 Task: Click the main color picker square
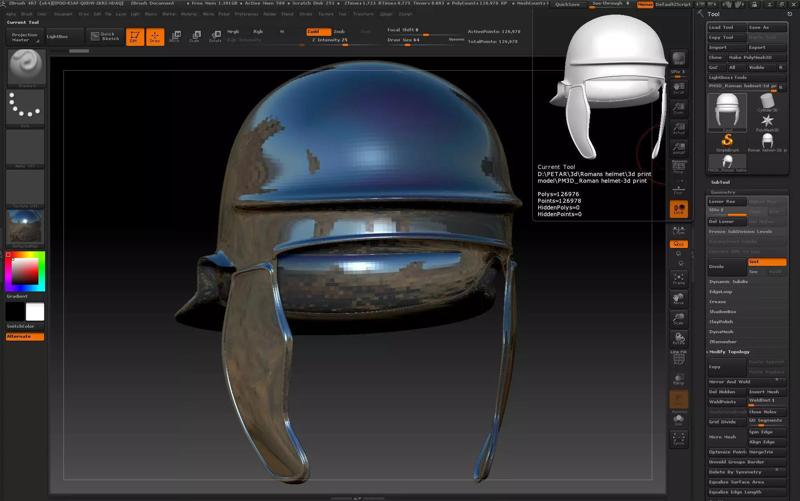[25, 271]
